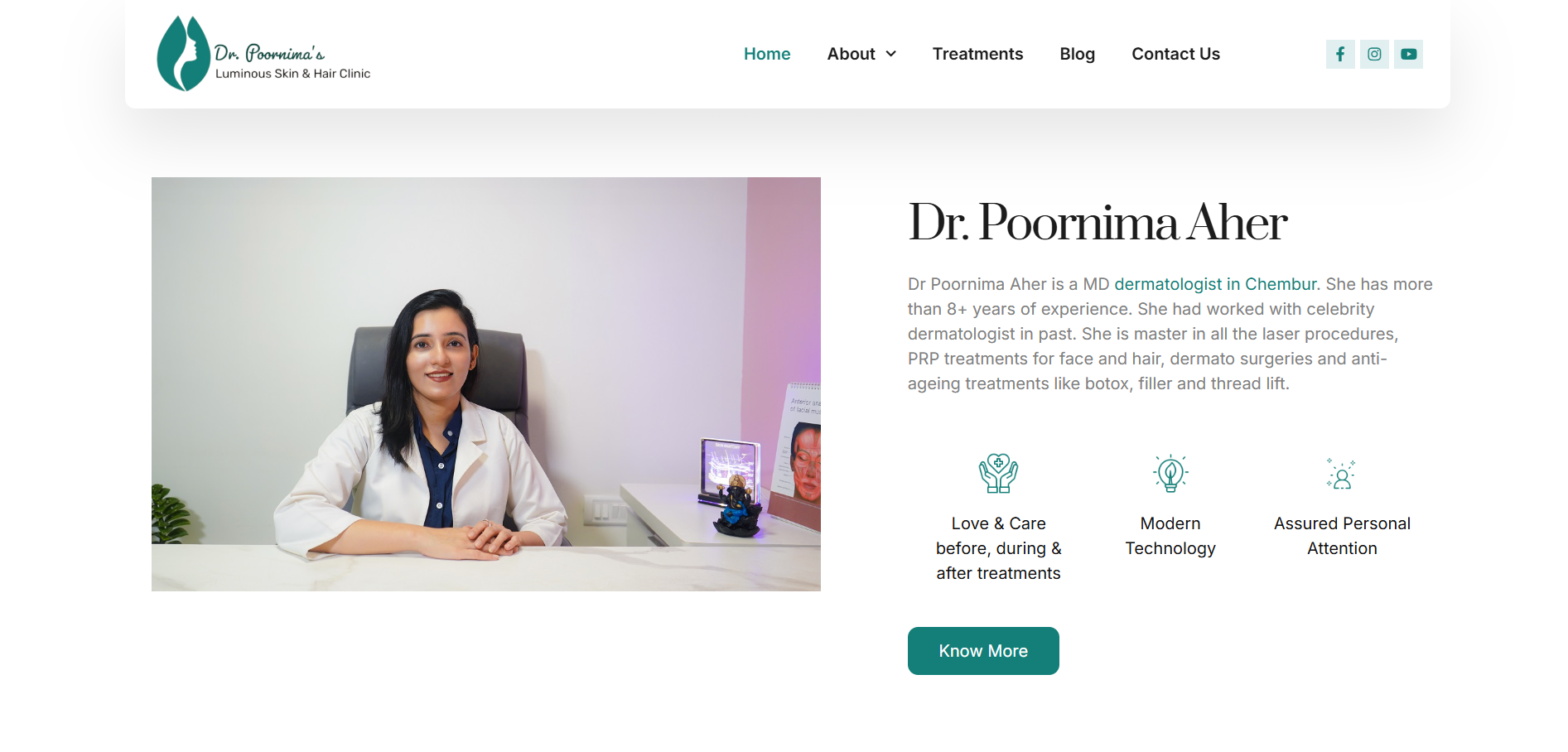This screenshot has height=752, width=1568.
Task: Open the Treatments page
Action: click(x=977, y=54)
